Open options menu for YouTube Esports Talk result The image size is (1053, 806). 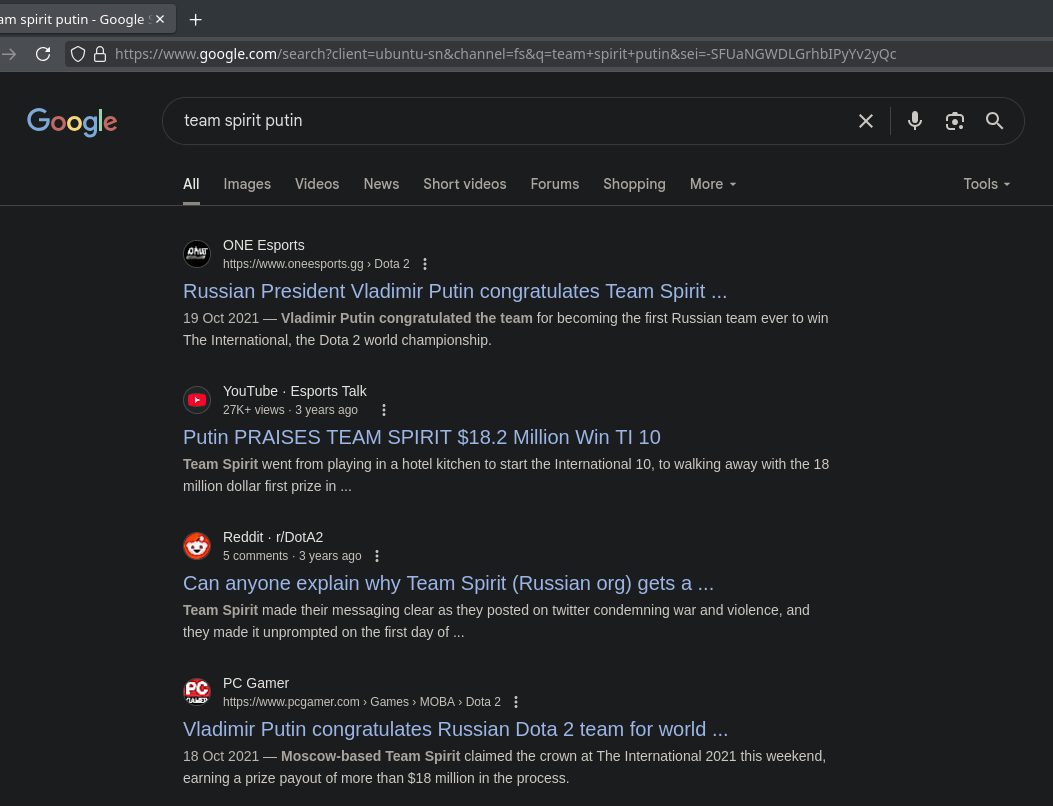pos(384,410)
